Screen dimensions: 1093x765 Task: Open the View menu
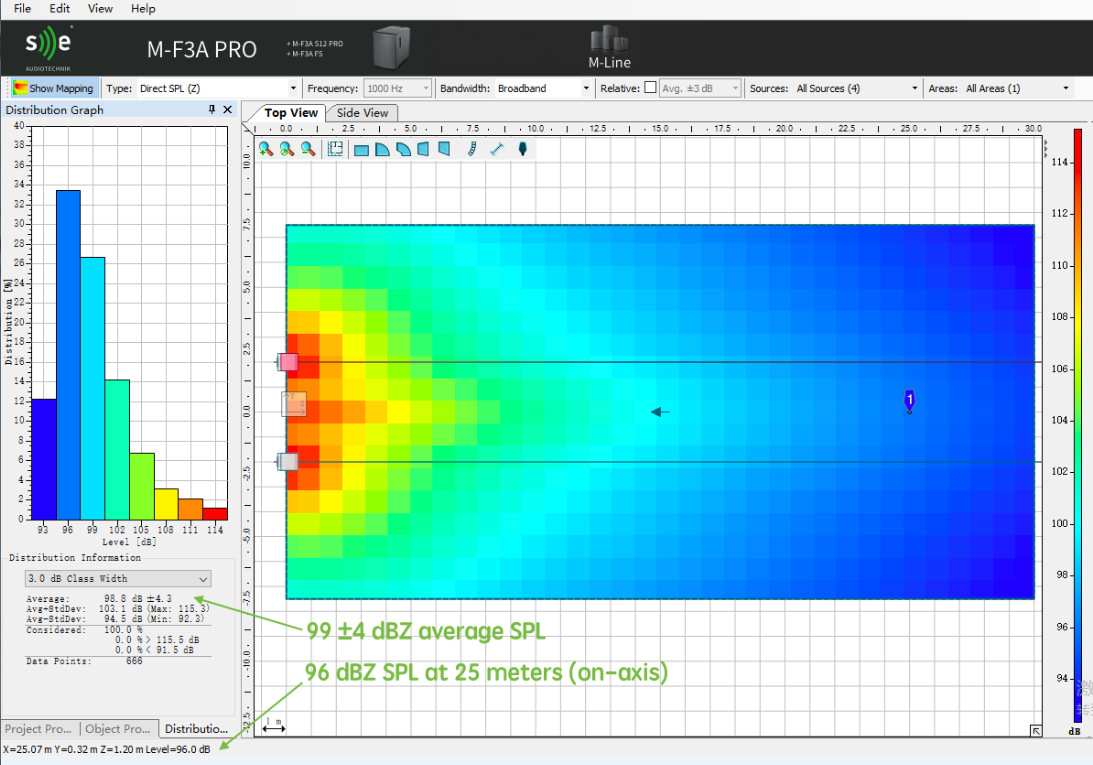click(x=100, y=8)
